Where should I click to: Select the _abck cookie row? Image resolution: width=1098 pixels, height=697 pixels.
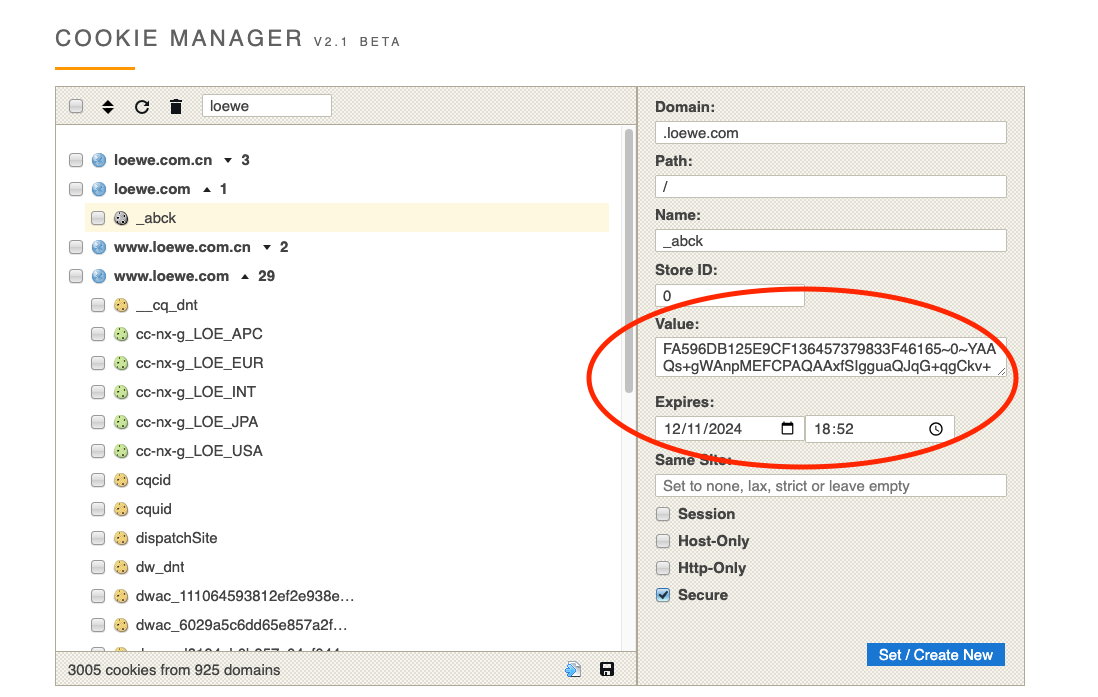tap(347, 218)
